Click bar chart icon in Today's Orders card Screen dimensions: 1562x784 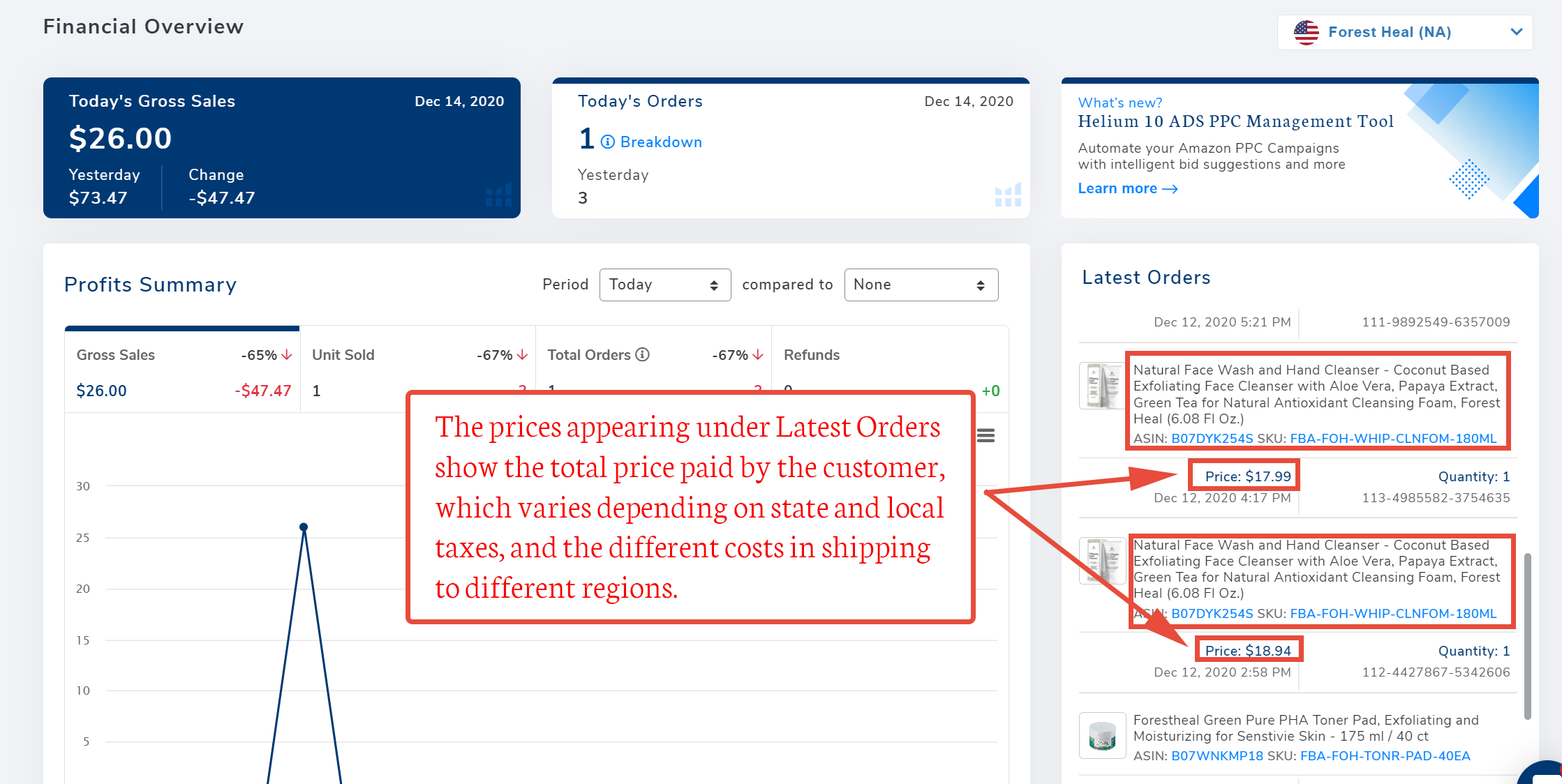pos(1008,195)
